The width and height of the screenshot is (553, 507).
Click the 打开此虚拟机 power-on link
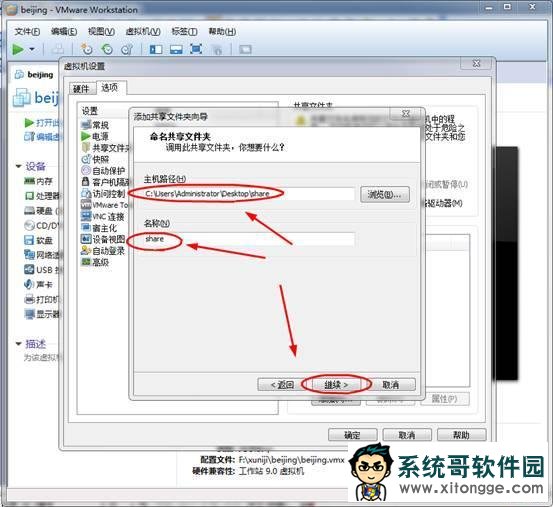(x=42, y=123)
